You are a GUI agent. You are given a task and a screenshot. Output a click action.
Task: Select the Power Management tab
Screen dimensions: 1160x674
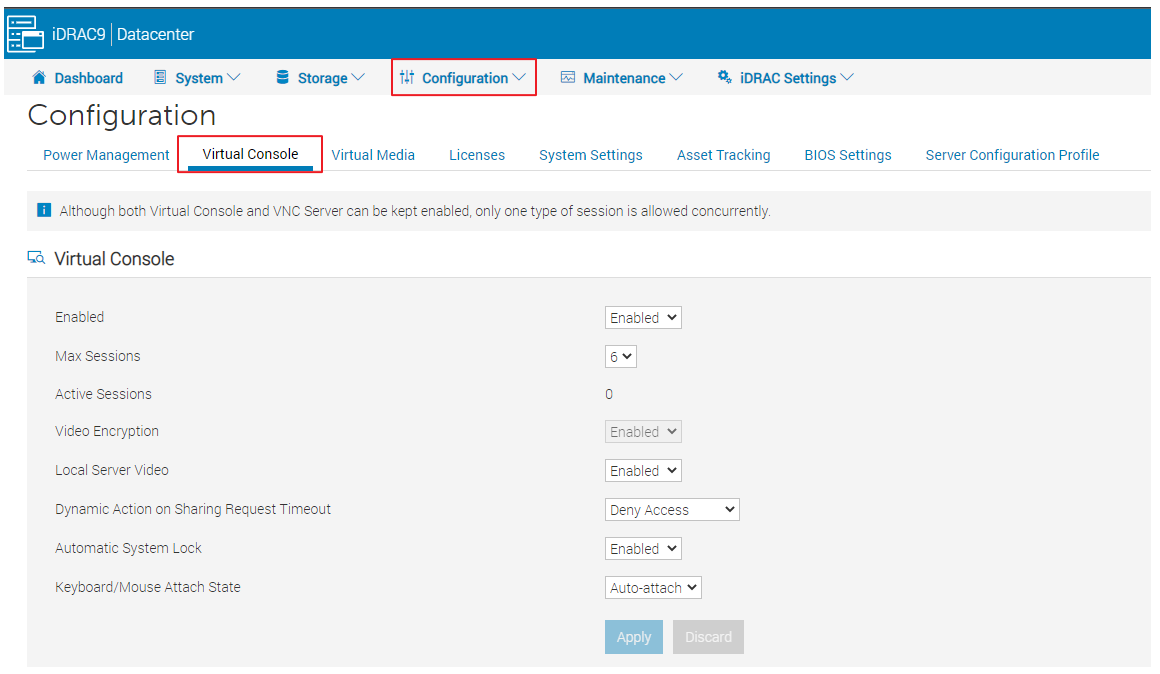[105, 154]
